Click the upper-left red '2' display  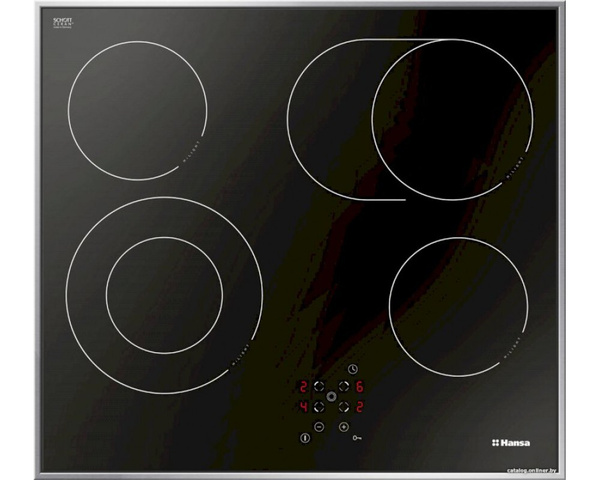click(x=303, y=387)
